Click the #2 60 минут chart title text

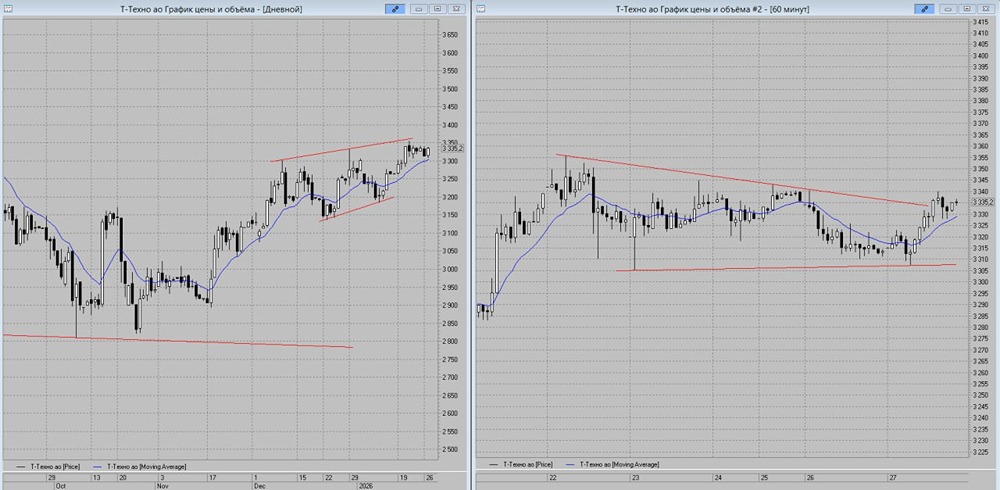(x=712, y=10)
